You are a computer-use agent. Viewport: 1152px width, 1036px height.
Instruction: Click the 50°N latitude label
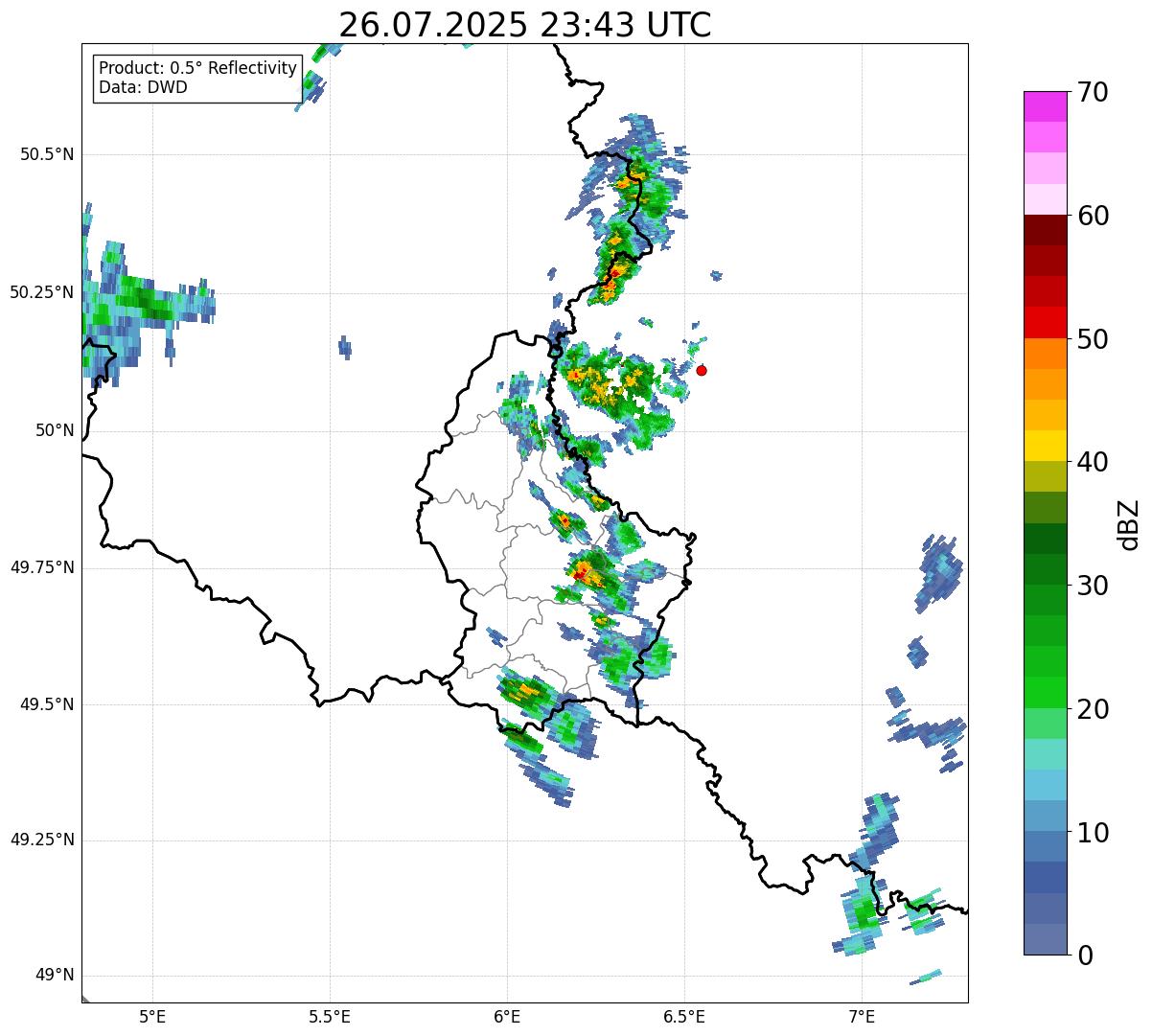pos(55,430)
